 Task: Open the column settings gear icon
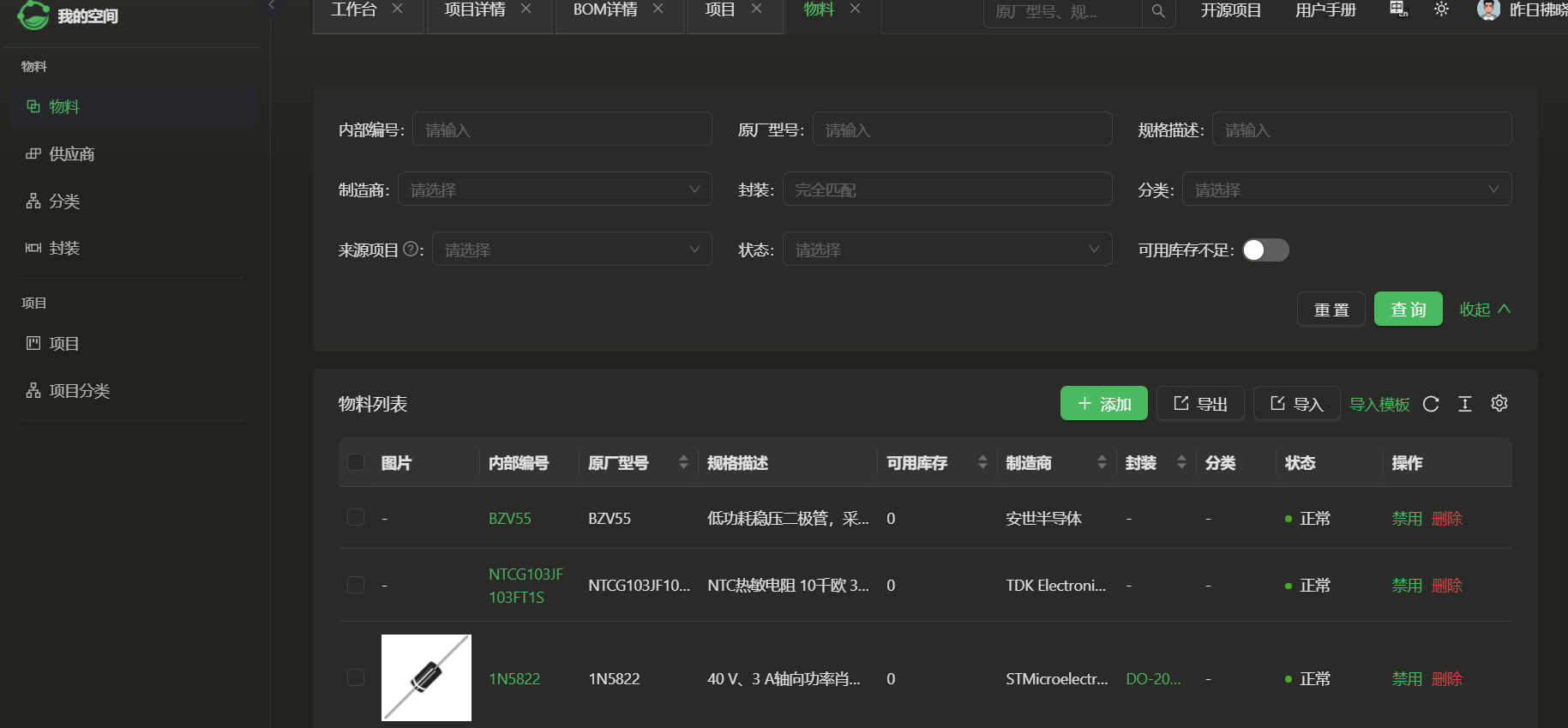[x=1499, y=403]
